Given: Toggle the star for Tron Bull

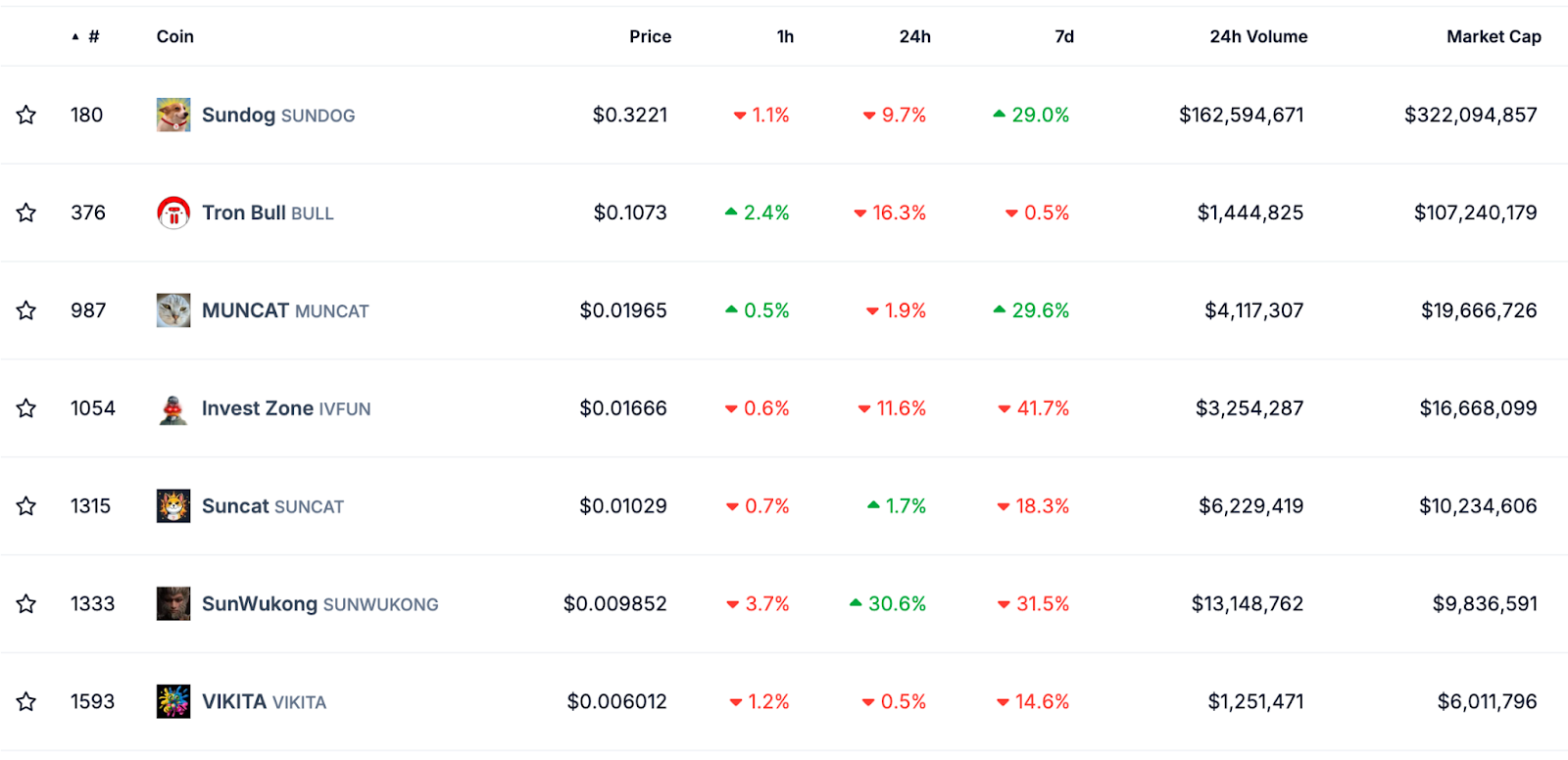Looking at the screenshot, I should point(26,213).
